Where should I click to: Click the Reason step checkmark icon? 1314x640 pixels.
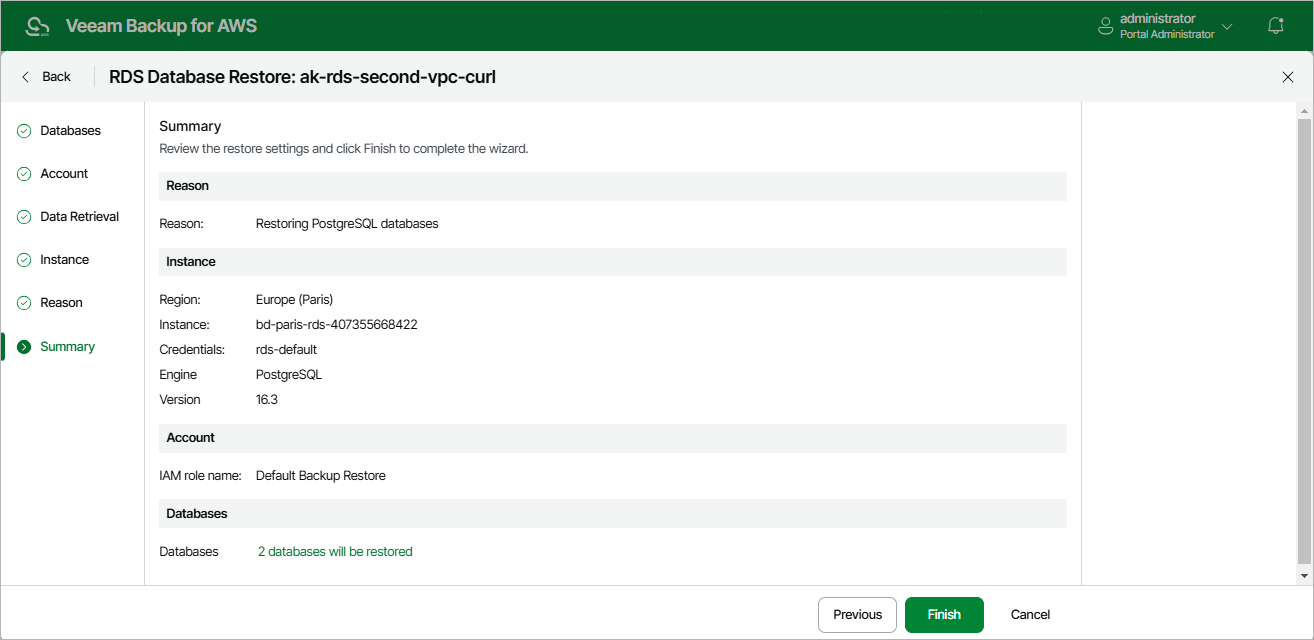coord(24,303)
